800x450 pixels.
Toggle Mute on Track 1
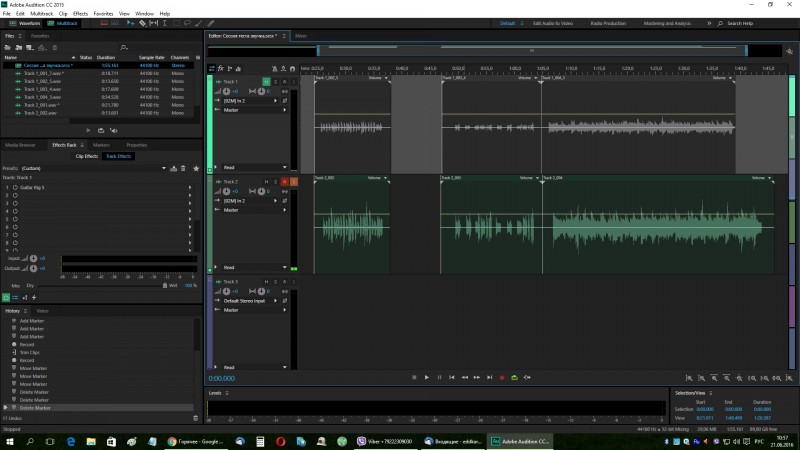click(266, 82)
